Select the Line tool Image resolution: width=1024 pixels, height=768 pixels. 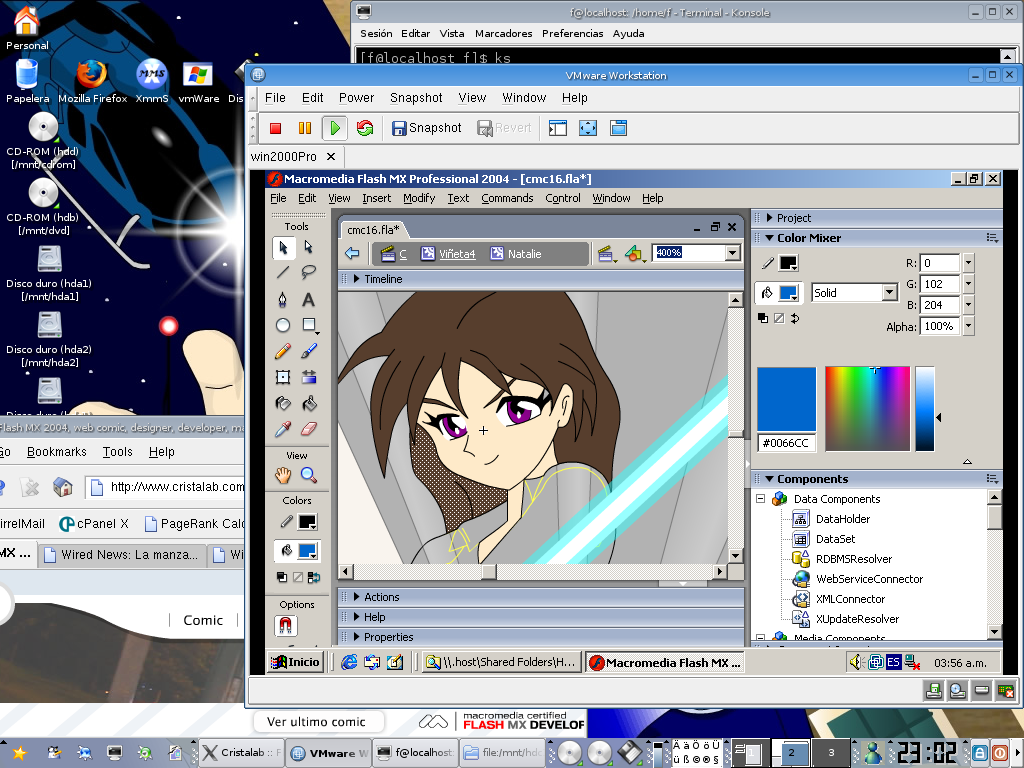283,273
